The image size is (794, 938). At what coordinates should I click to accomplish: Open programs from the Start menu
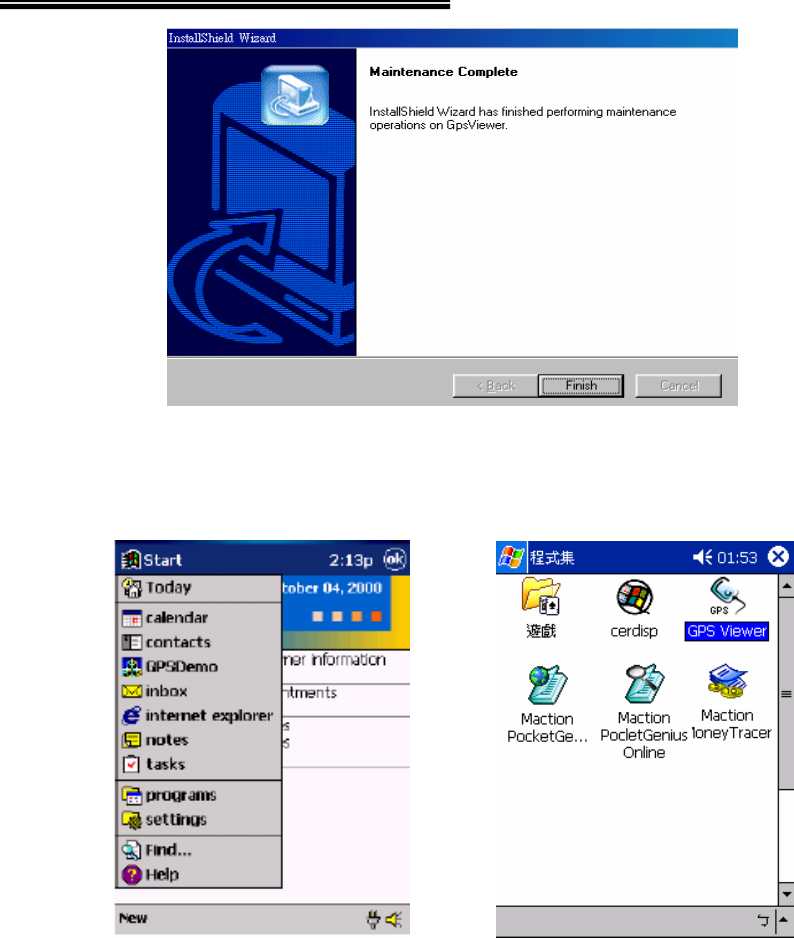(199, 795)
